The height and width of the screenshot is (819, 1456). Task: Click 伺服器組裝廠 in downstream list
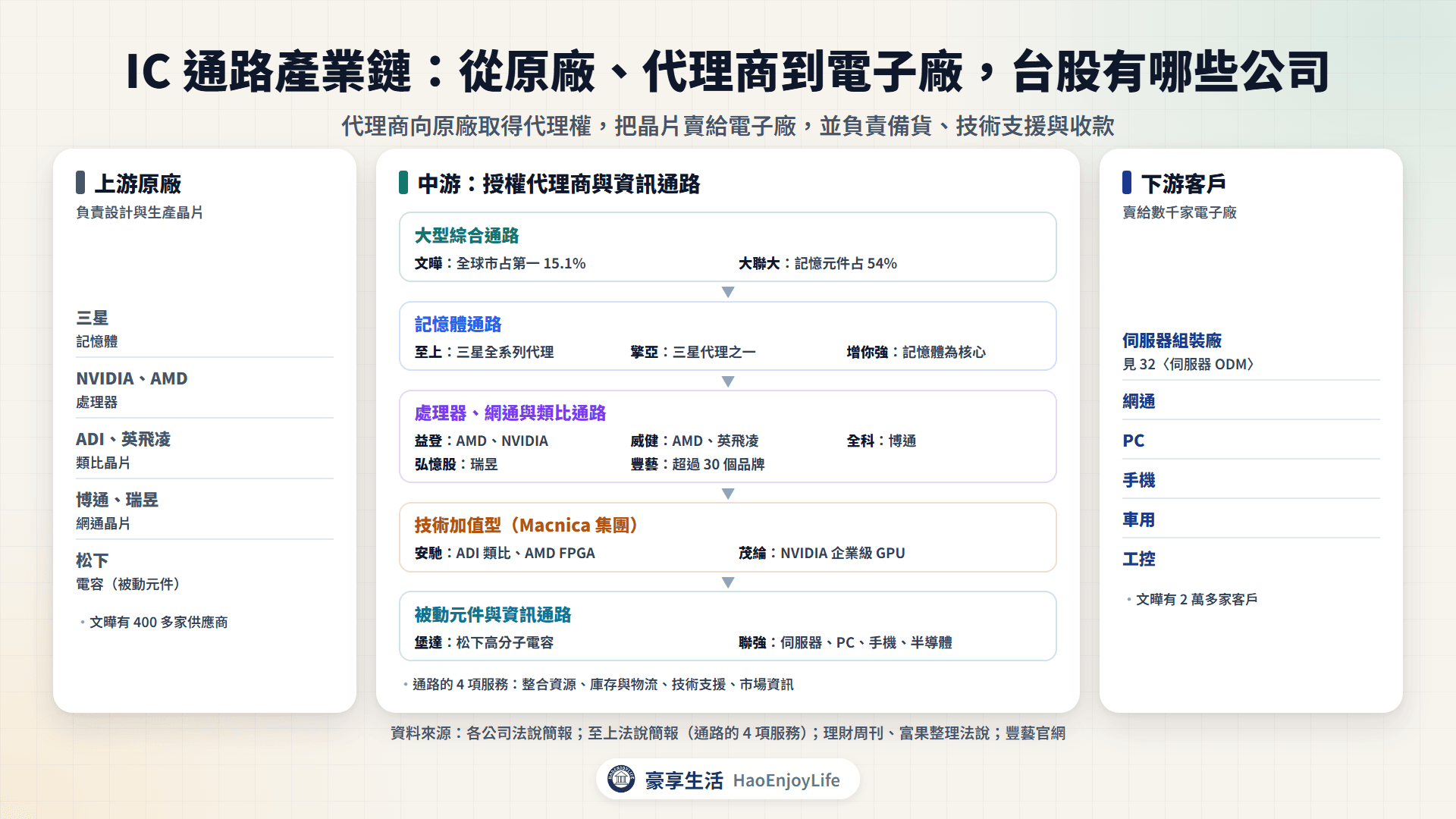[x=1172, y=340]
